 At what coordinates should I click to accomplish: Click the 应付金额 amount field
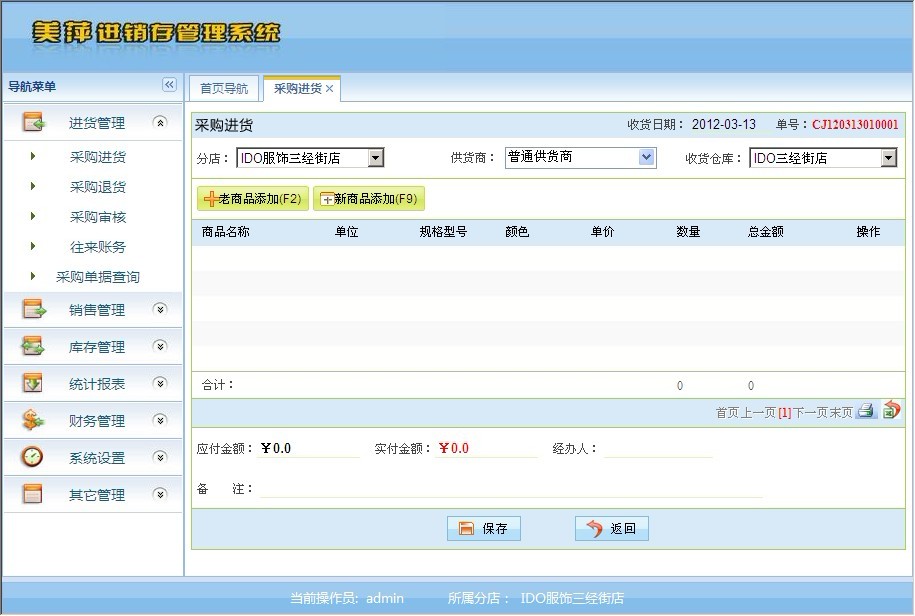pos(309,448)
